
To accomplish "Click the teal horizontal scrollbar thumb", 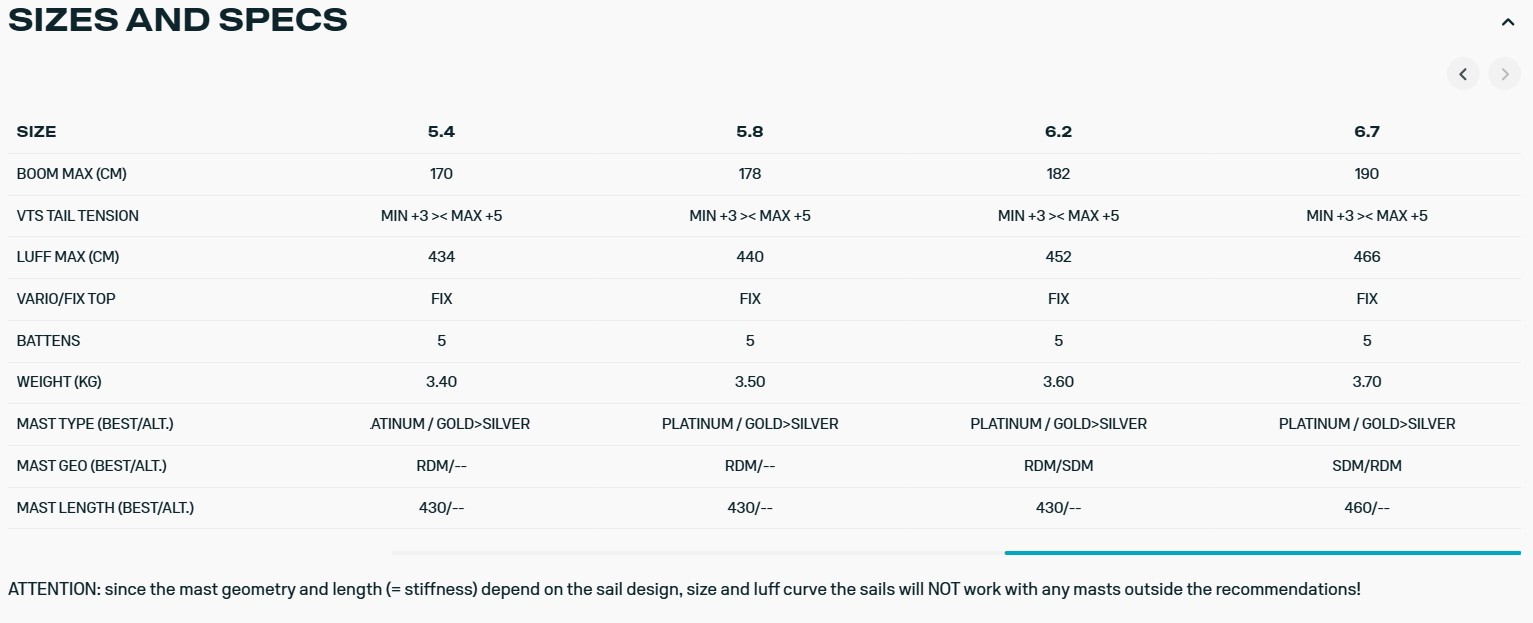I will [x=1262, y=552].
